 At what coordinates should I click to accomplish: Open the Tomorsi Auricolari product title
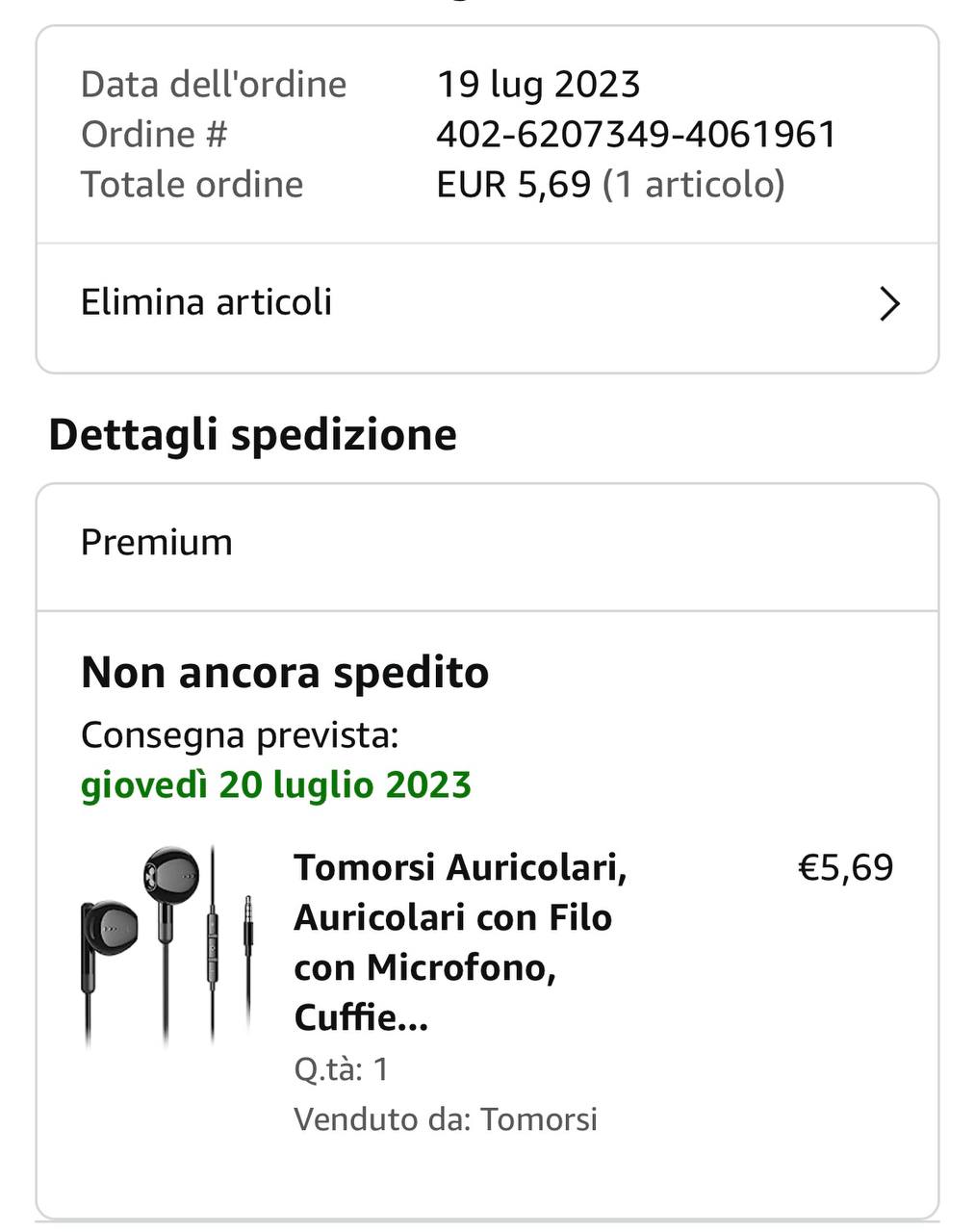tap(460, 941)
